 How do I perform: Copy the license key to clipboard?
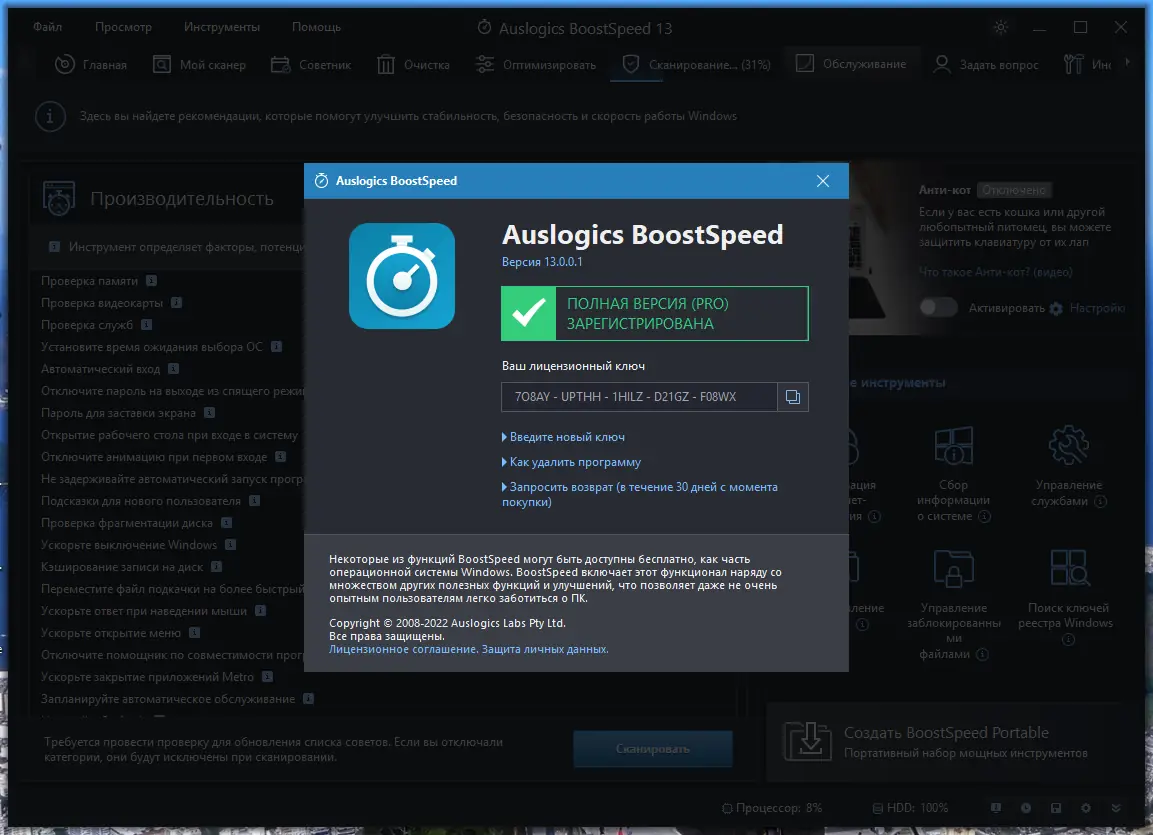793,397
